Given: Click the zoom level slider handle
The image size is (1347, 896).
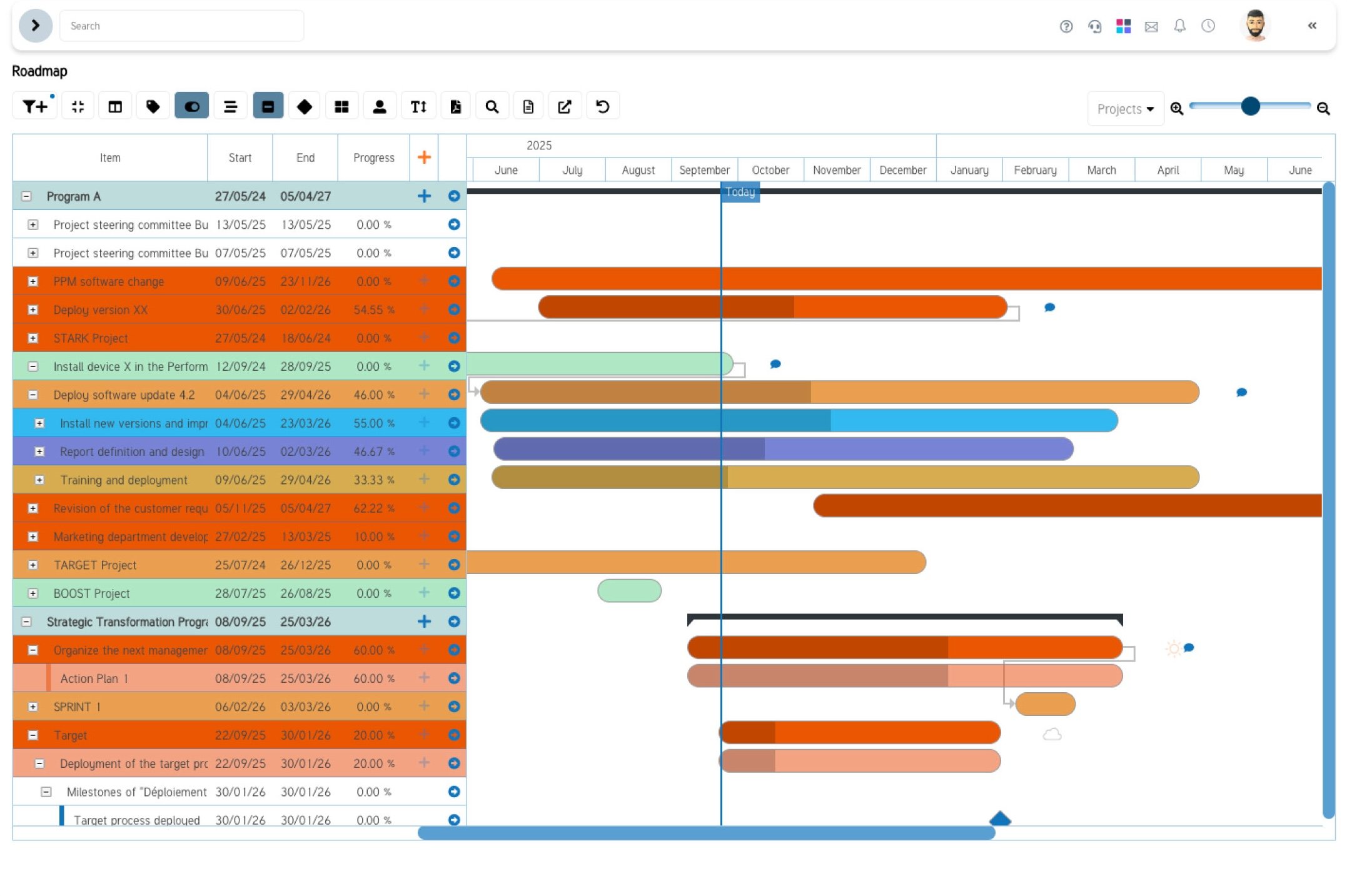Looking at the screenshot, I should pos(1250,106).
